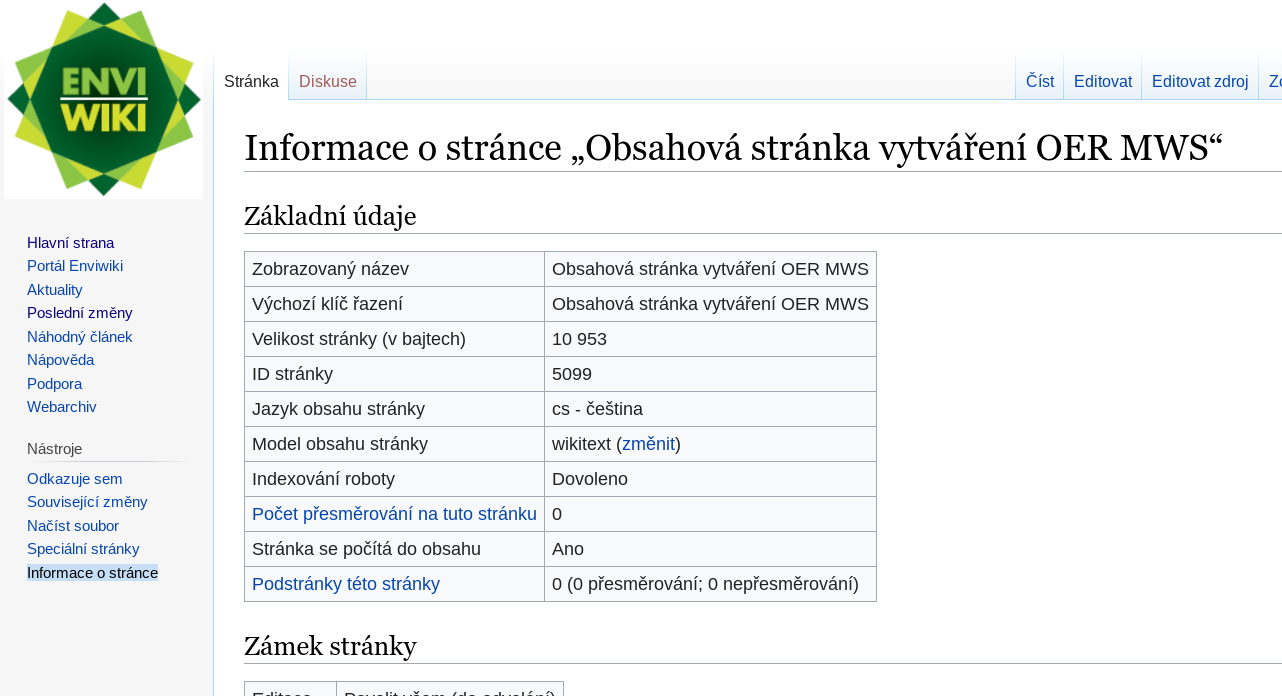This screenshot has width=1282, height=696.
Task: Open Náhodný článek
Action: 80,337
